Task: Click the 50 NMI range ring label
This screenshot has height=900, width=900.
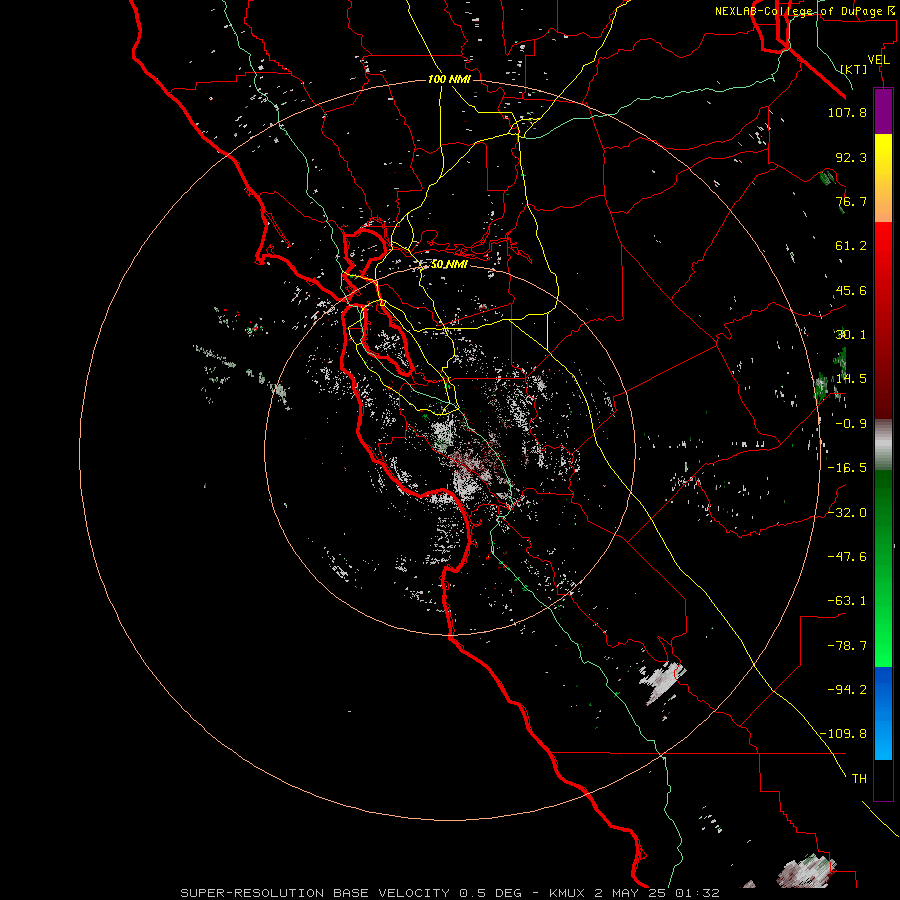Action: tap(449, 264)
